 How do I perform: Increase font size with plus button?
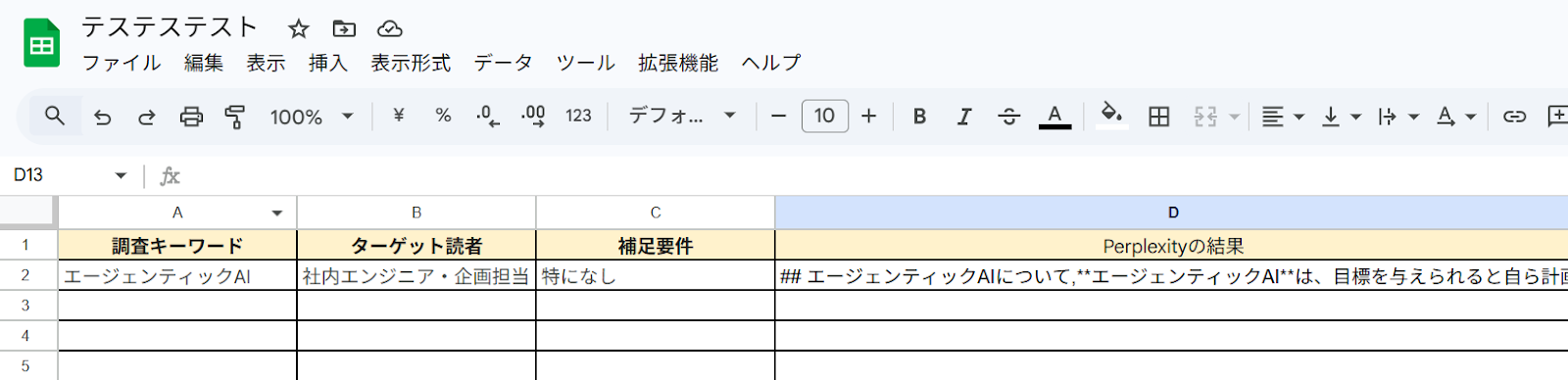[869, 116]
